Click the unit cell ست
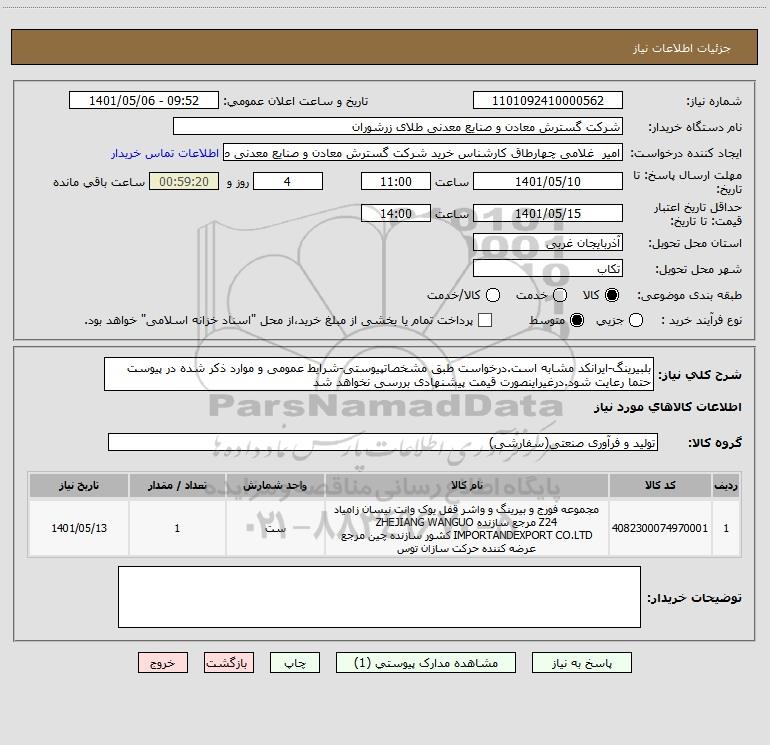 (x=275, y=528)
